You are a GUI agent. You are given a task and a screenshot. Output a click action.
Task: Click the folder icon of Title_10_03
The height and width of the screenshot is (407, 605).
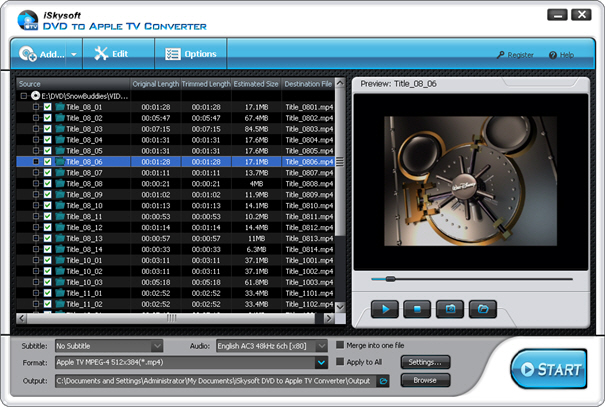click(x=59, y=282)
